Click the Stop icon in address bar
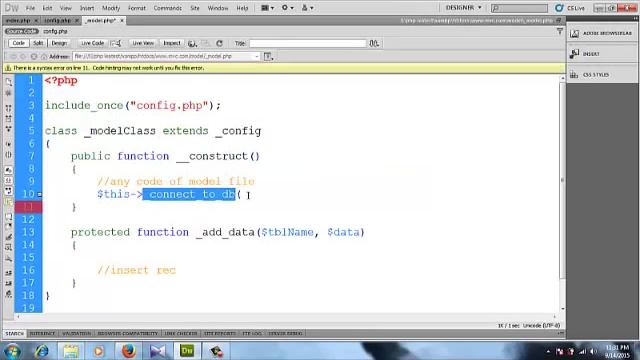 coord(33,56)
